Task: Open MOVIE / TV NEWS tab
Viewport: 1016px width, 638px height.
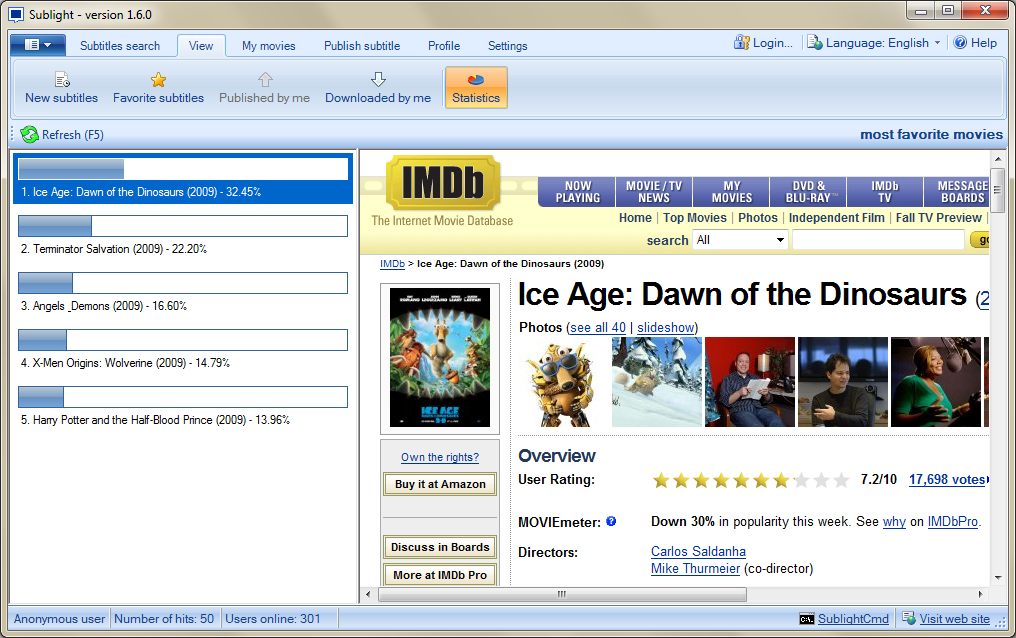Action: click(654, 192)
